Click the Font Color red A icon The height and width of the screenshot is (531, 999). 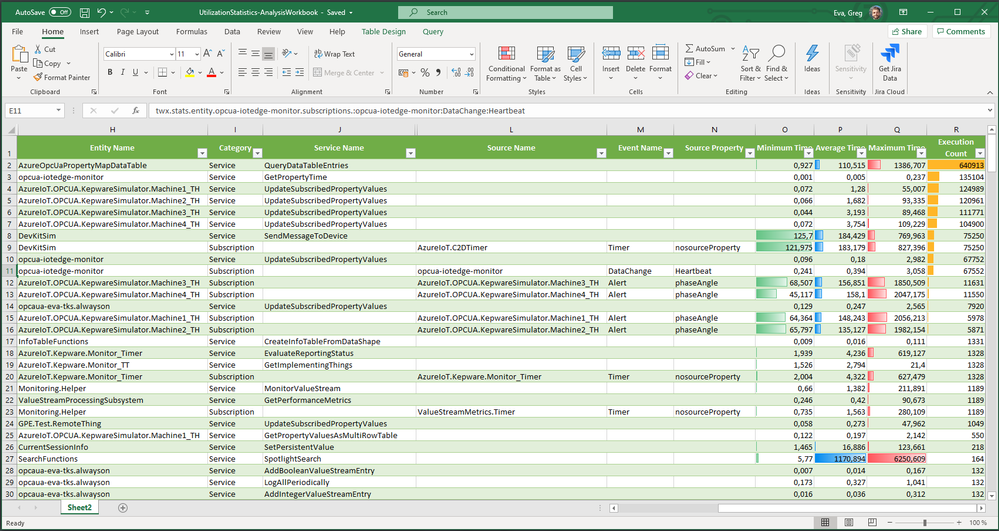click(212, 73)
